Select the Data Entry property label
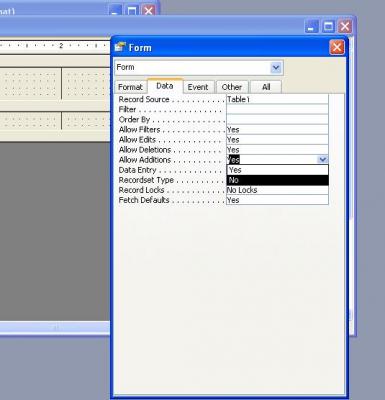 (137, 170)
